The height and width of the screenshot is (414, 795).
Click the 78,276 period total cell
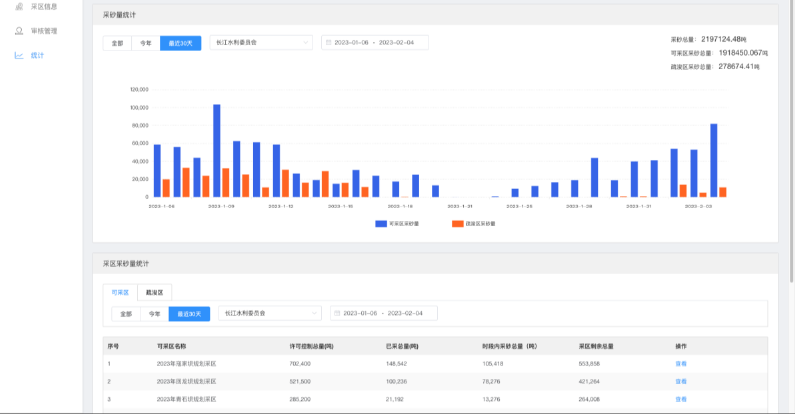[491, 382]
